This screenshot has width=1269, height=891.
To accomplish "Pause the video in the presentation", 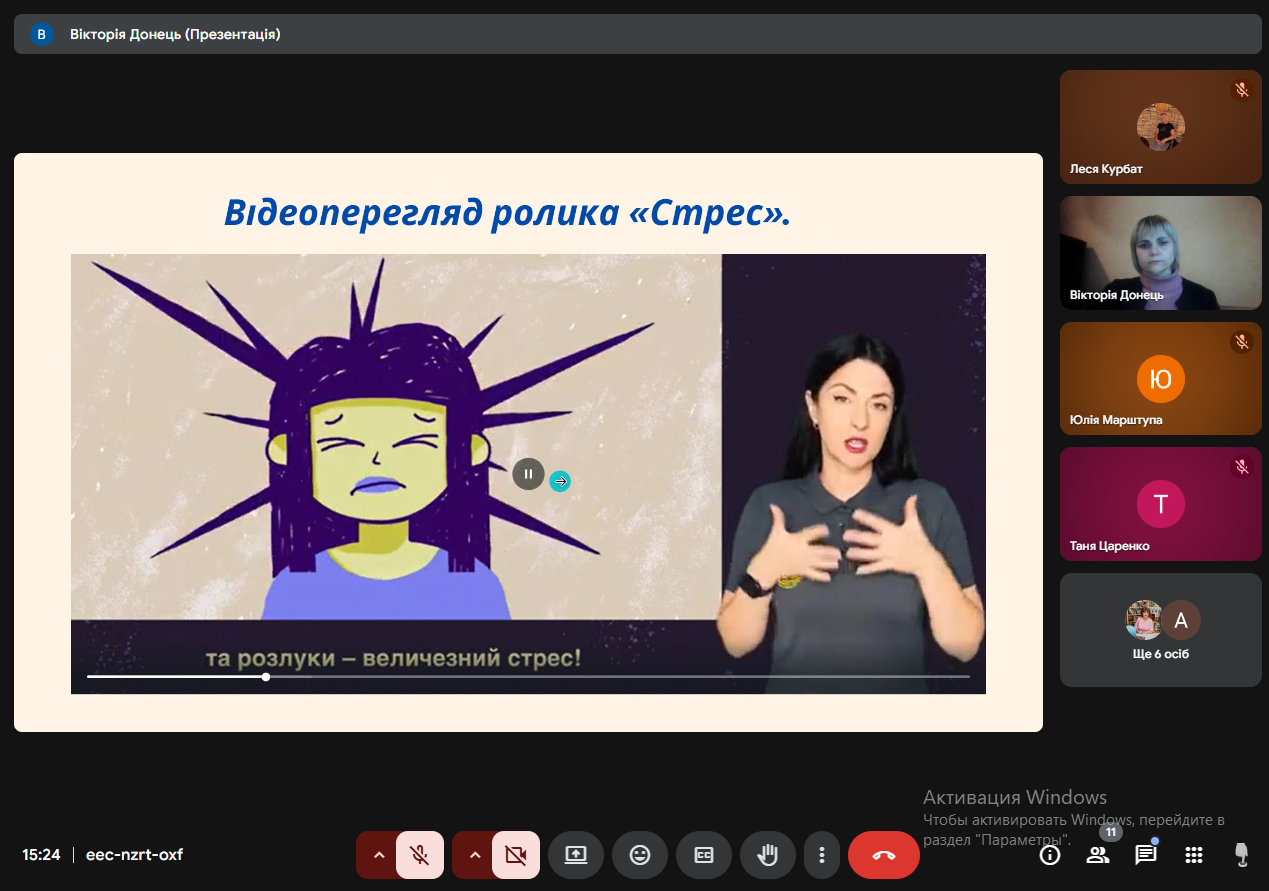I will (528, 474).
